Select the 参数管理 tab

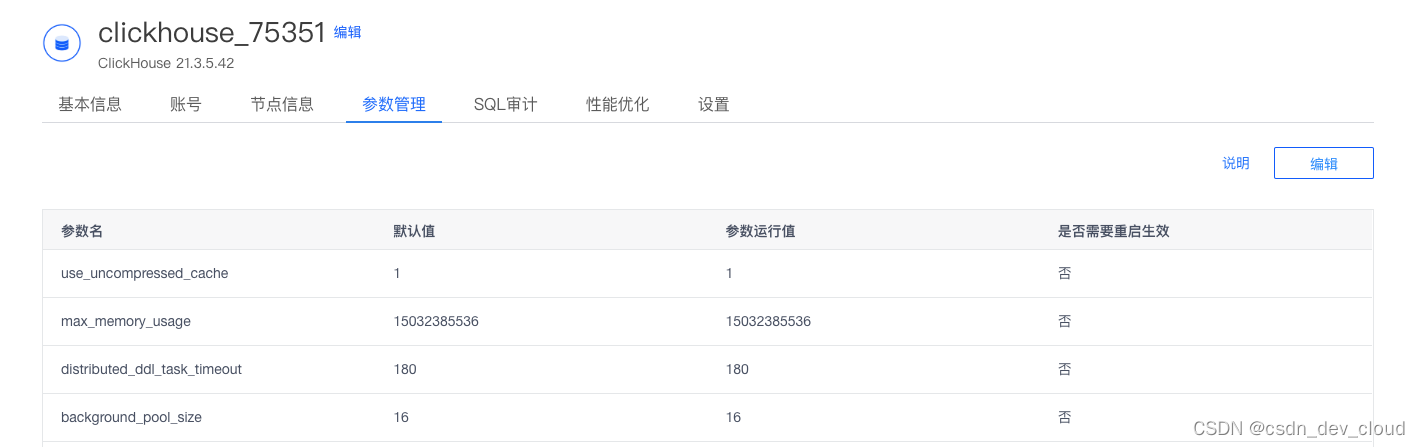point(394,104)
